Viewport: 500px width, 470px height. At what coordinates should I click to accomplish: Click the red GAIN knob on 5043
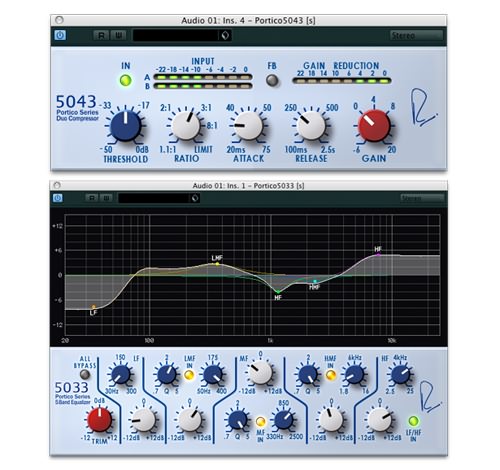point(374,126)
